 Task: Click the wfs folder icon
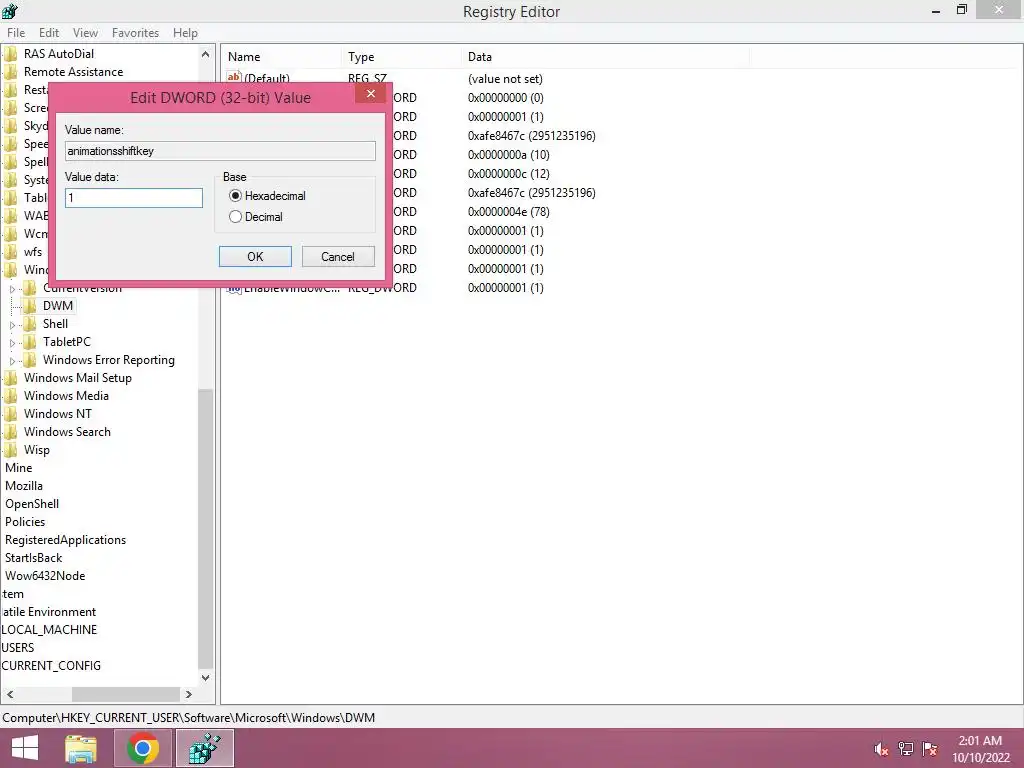click(10, 251)
